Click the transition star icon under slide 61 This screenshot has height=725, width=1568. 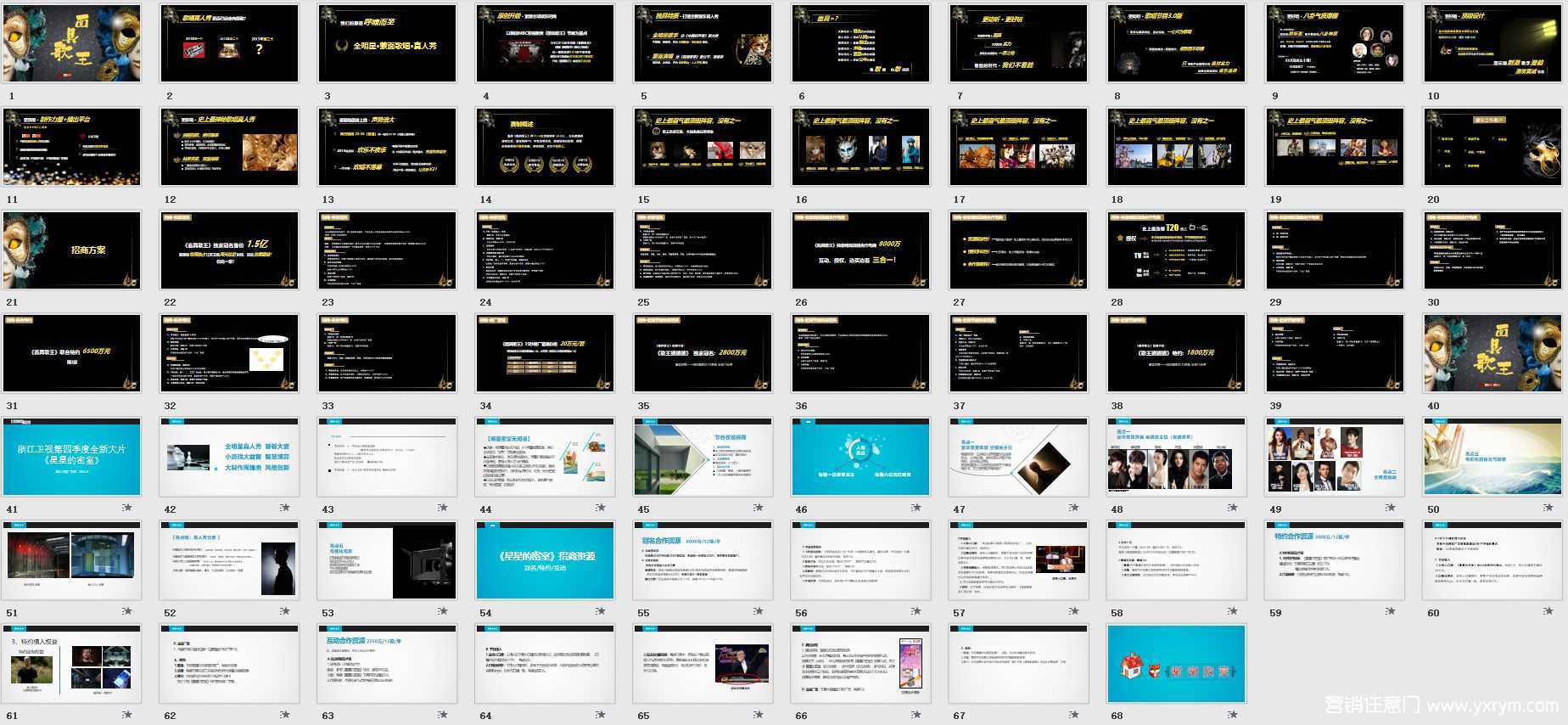click(x=127, y=714)
